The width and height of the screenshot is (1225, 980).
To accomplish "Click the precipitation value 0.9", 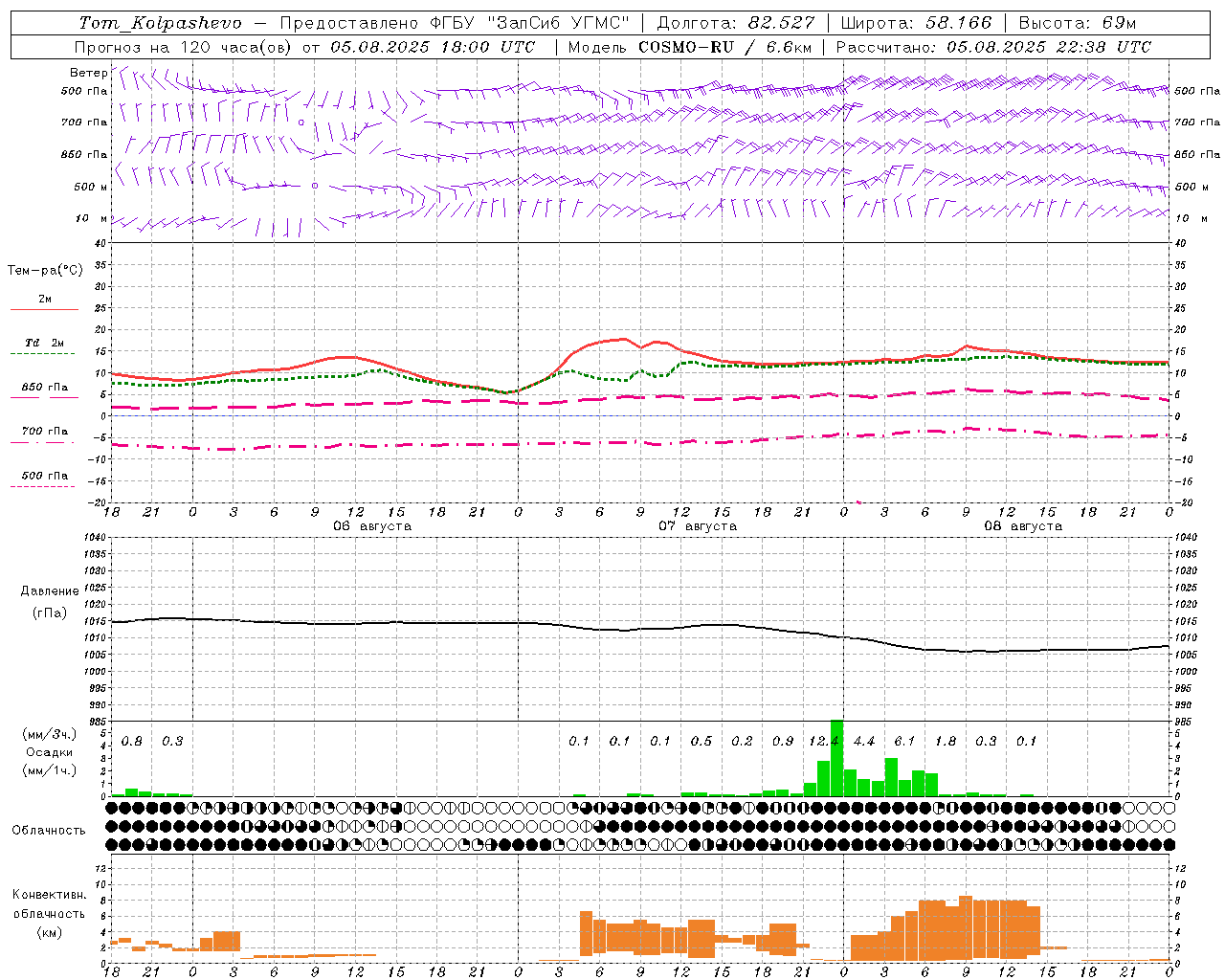I will [783, 742].
